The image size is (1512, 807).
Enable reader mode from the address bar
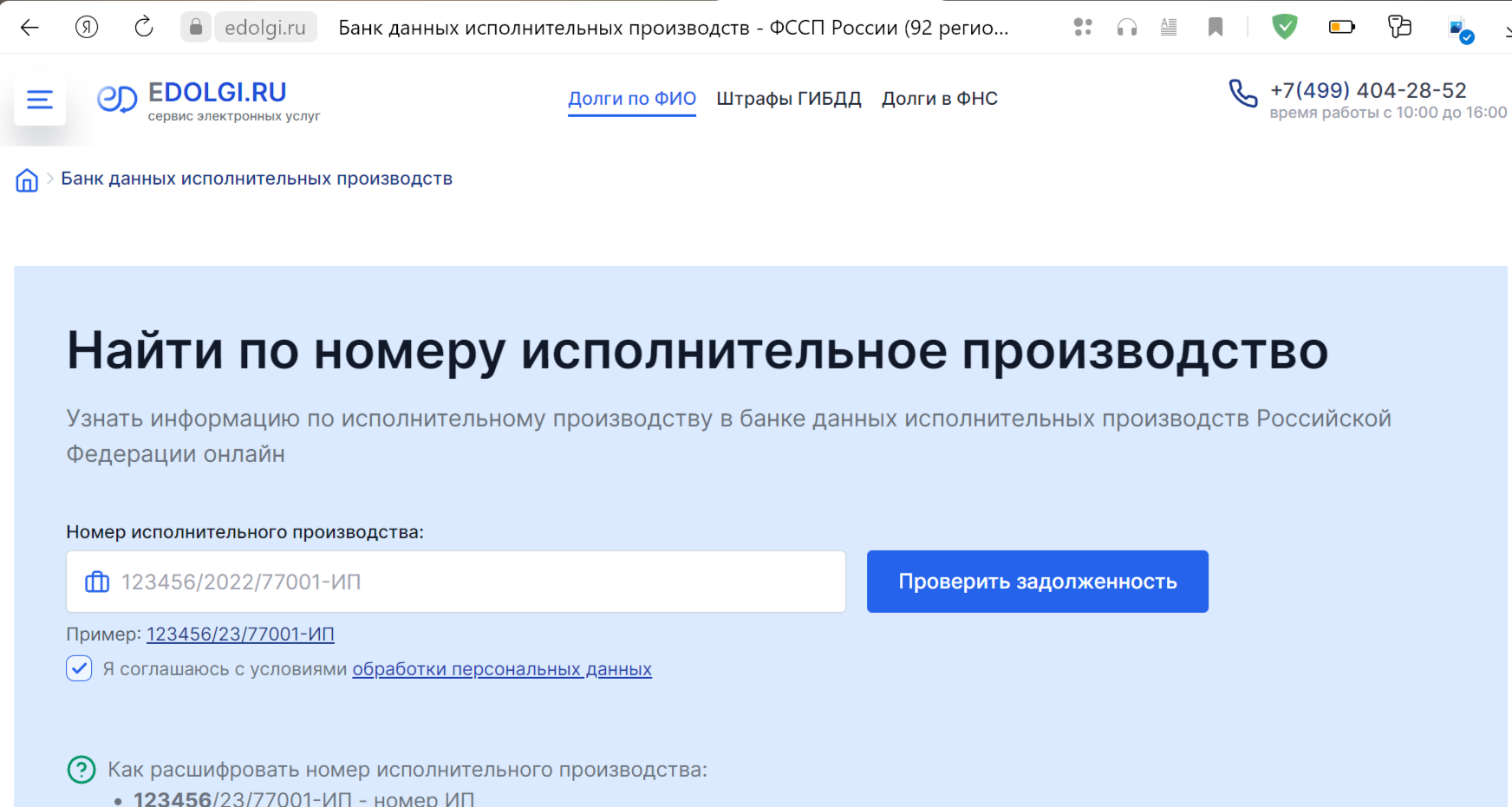pyautogui.click(x=1169, y=28)
